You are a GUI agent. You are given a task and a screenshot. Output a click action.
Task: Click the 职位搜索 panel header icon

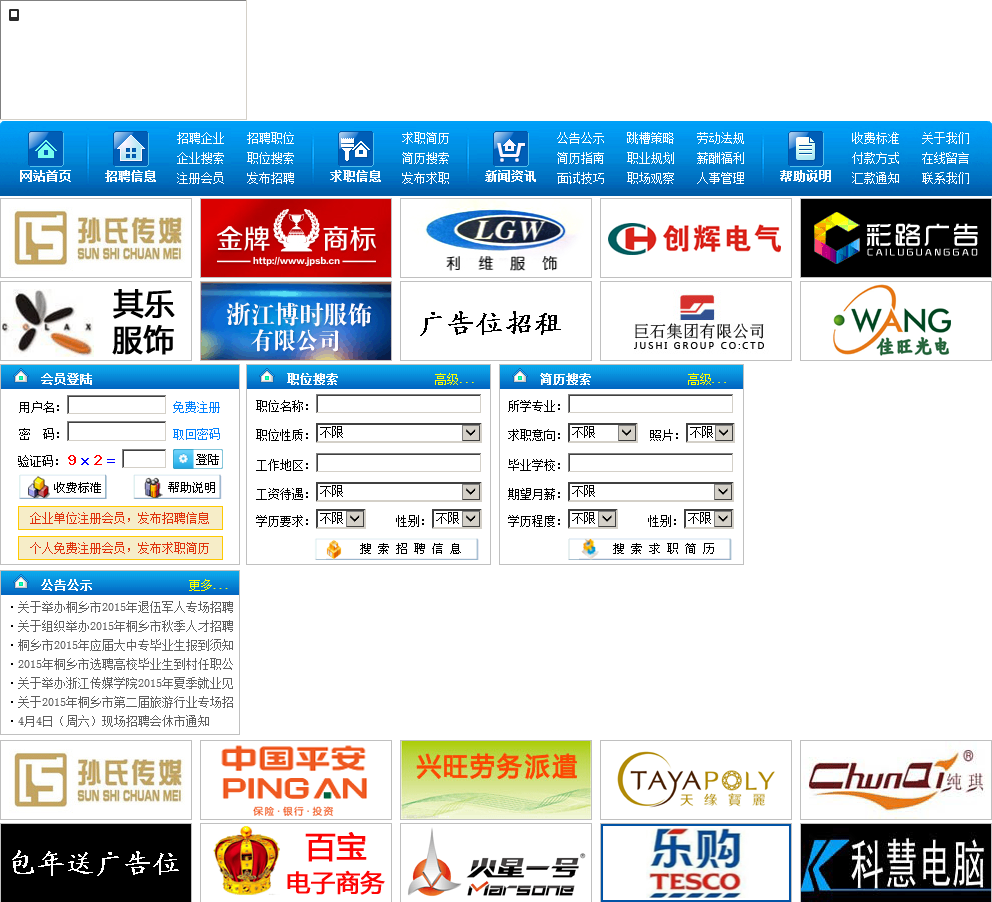267,377
